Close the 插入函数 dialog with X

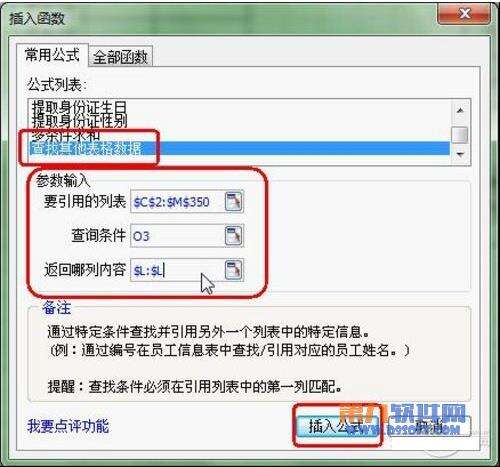(464, 14)
